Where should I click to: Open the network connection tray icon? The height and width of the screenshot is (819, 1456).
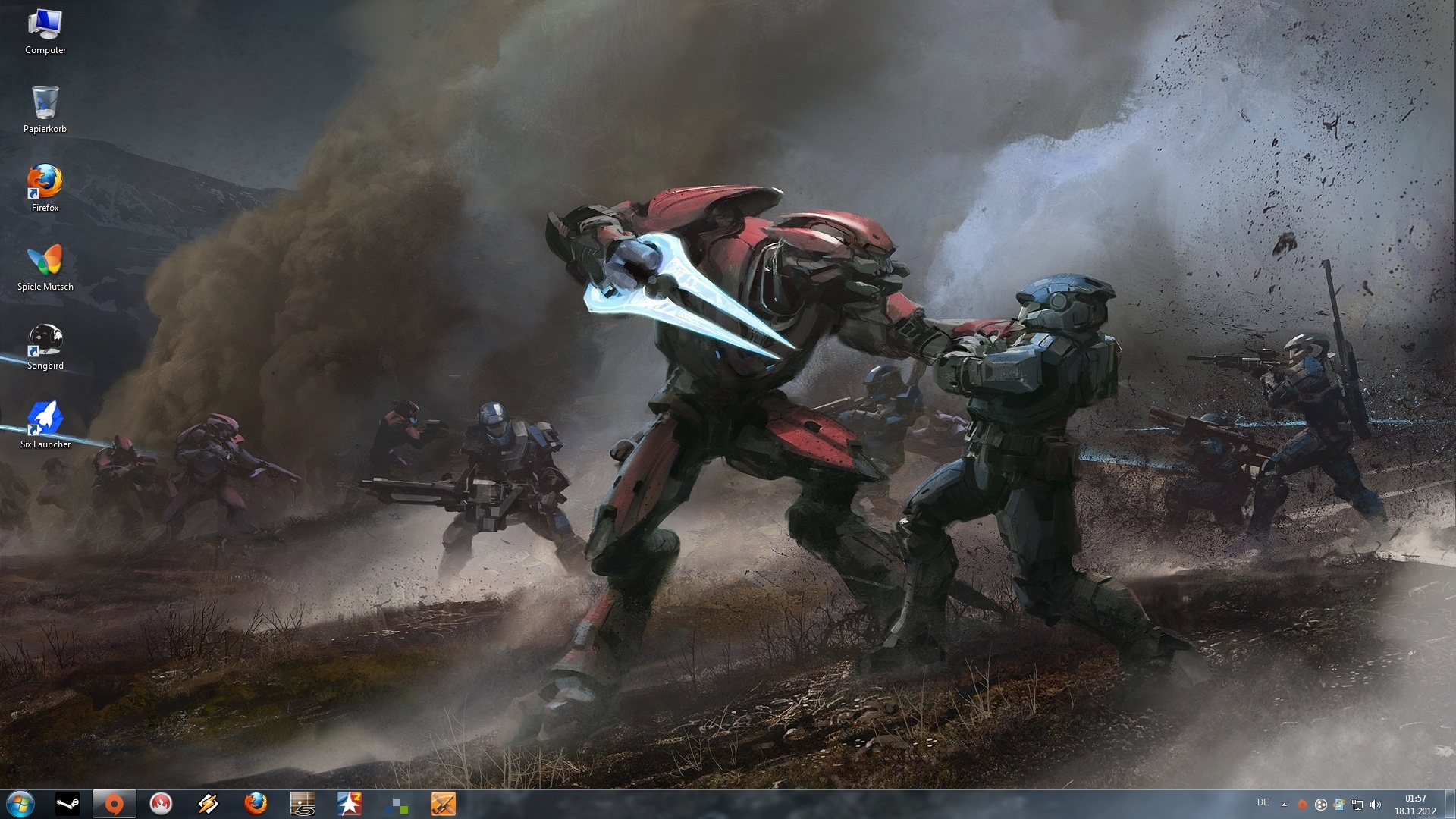tap(1357, 805)
